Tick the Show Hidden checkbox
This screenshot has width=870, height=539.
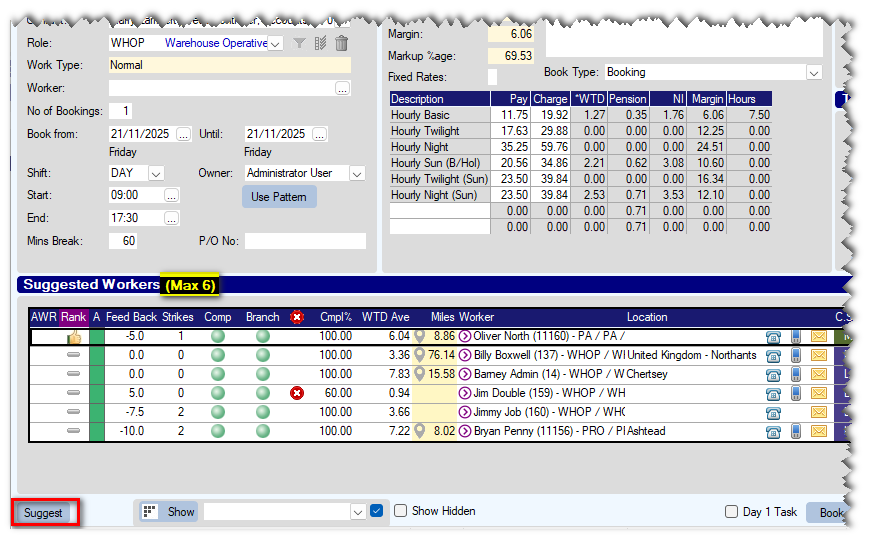click(x=401, y=511)
